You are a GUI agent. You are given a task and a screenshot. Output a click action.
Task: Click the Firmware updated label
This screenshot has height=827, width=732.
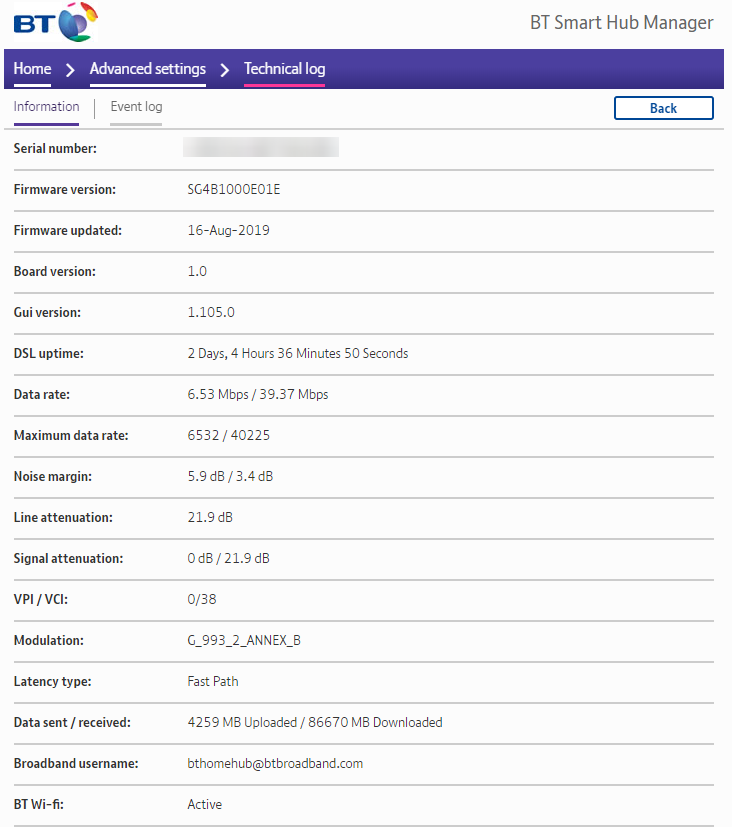[68, 230]
